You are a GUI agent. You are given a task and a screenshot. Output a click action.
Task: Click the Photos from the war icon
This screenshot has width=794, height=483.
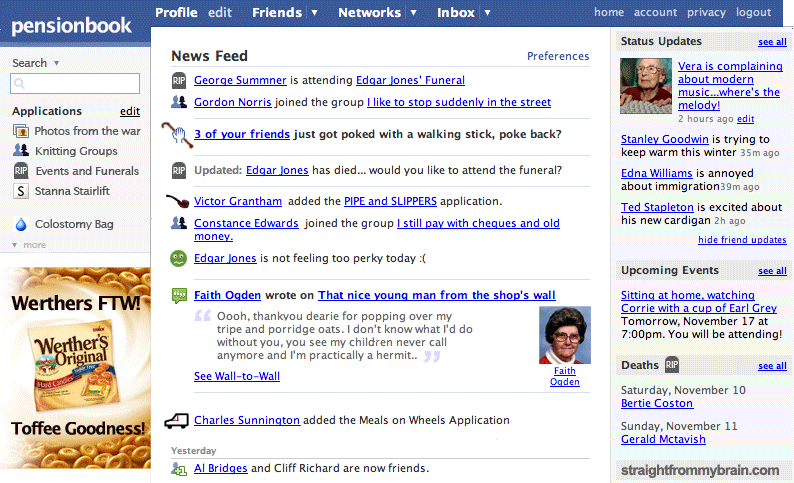[x=20, y=131]
